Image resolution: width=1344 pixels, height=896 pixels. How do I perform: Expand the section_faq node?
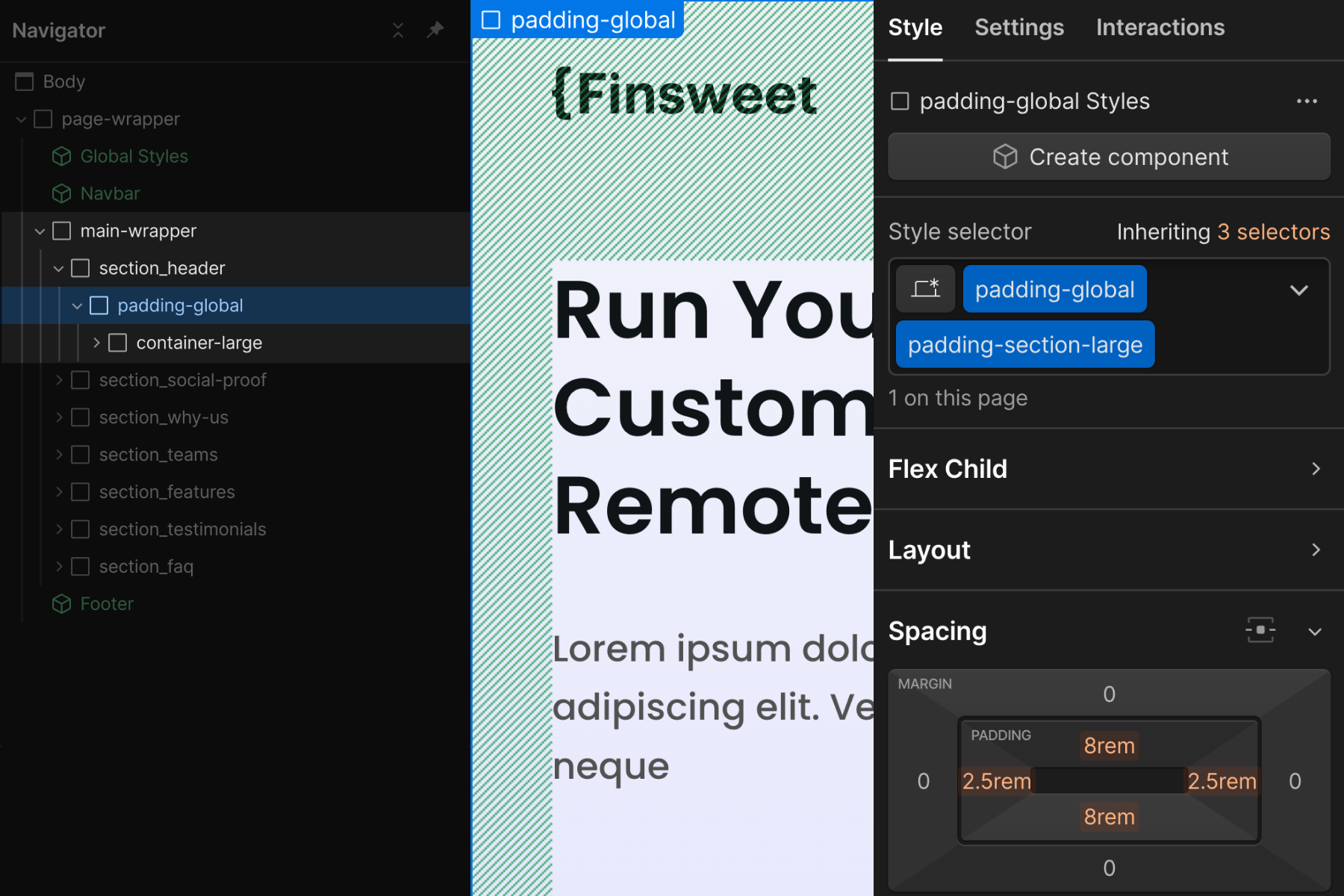coord(59,567)
